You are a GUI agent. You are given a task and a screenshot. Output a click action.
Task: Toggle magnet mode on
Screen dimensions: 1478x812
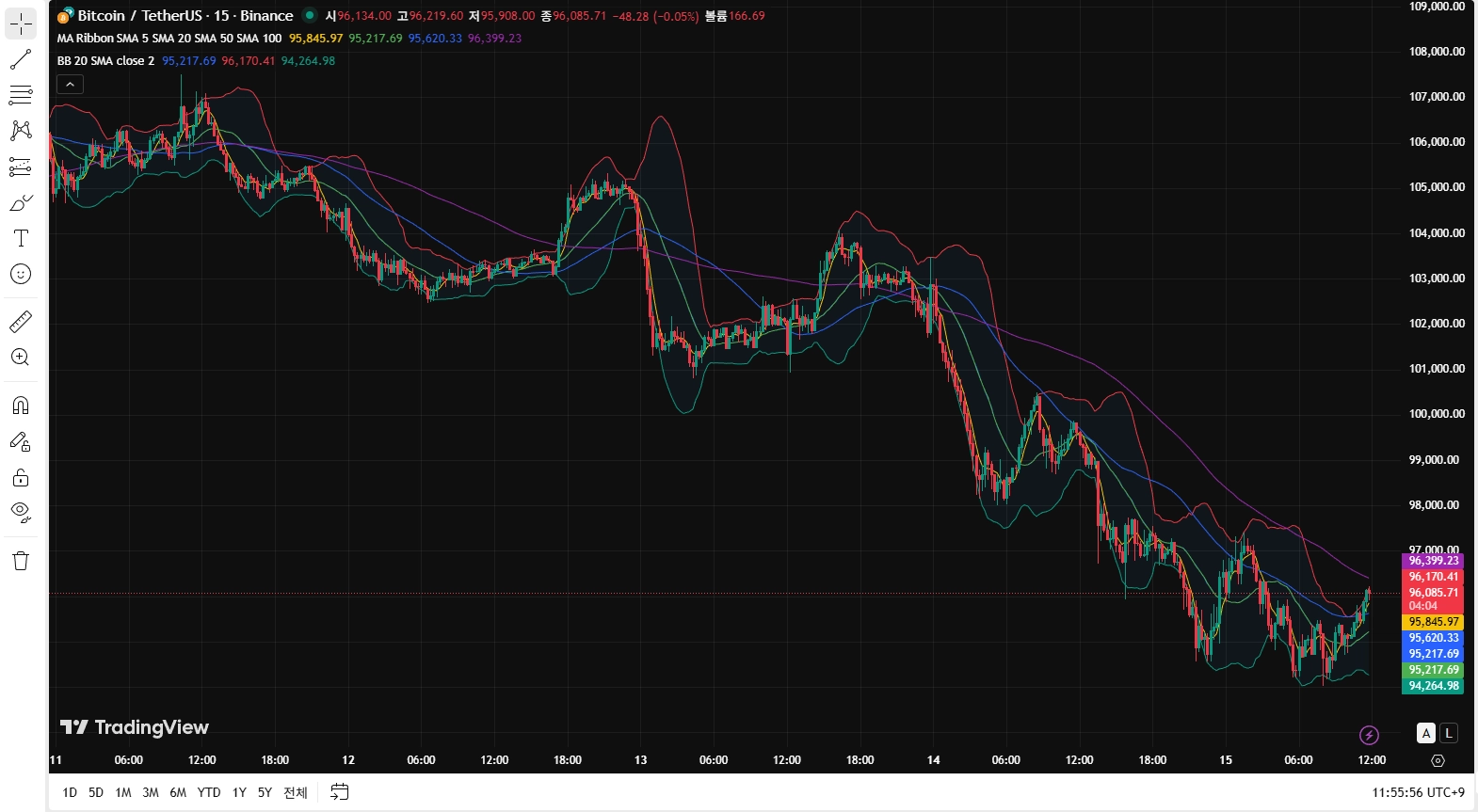[21, 406]
